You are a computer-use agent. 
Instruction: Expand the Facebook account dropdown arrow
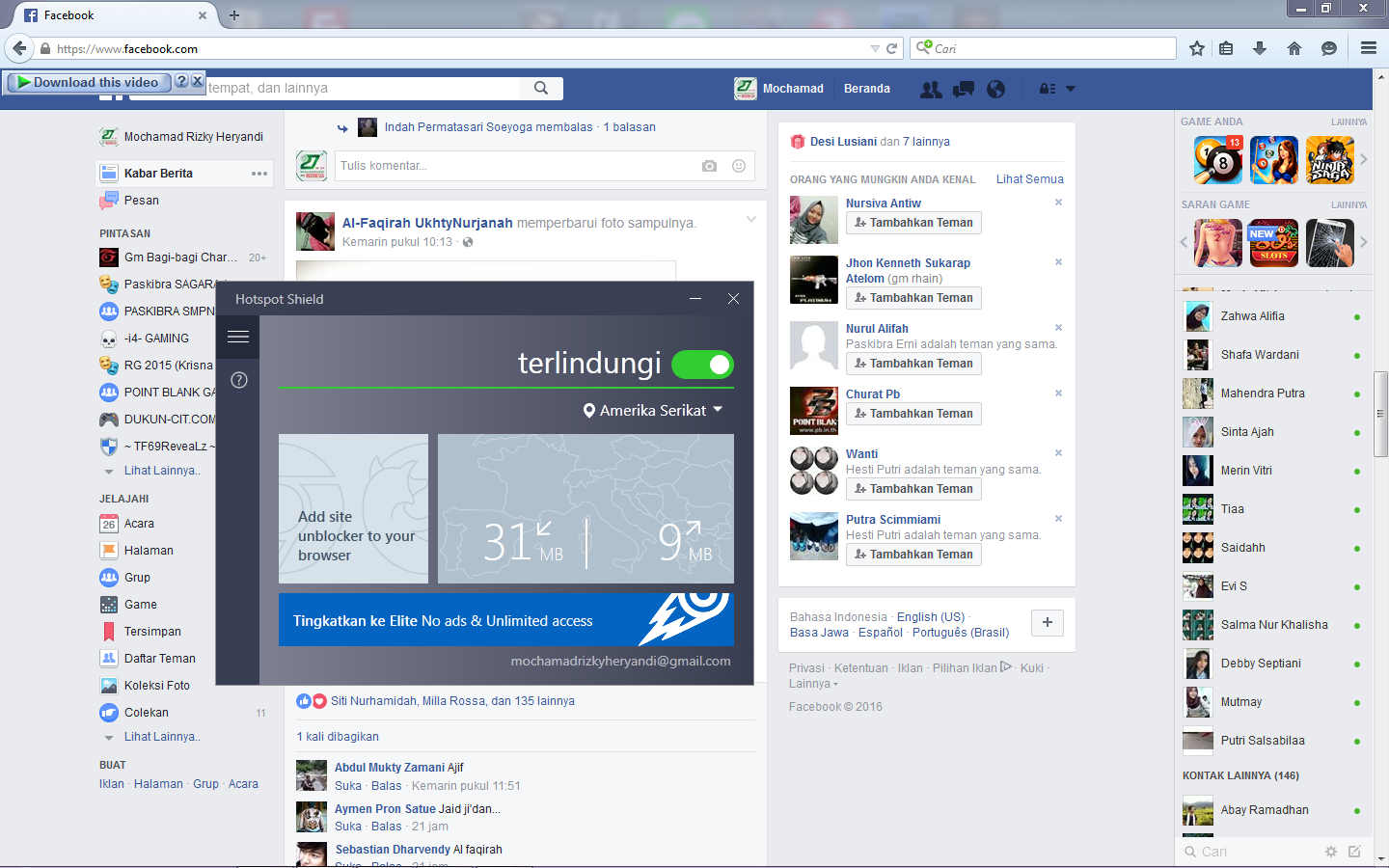[1071, 89]
